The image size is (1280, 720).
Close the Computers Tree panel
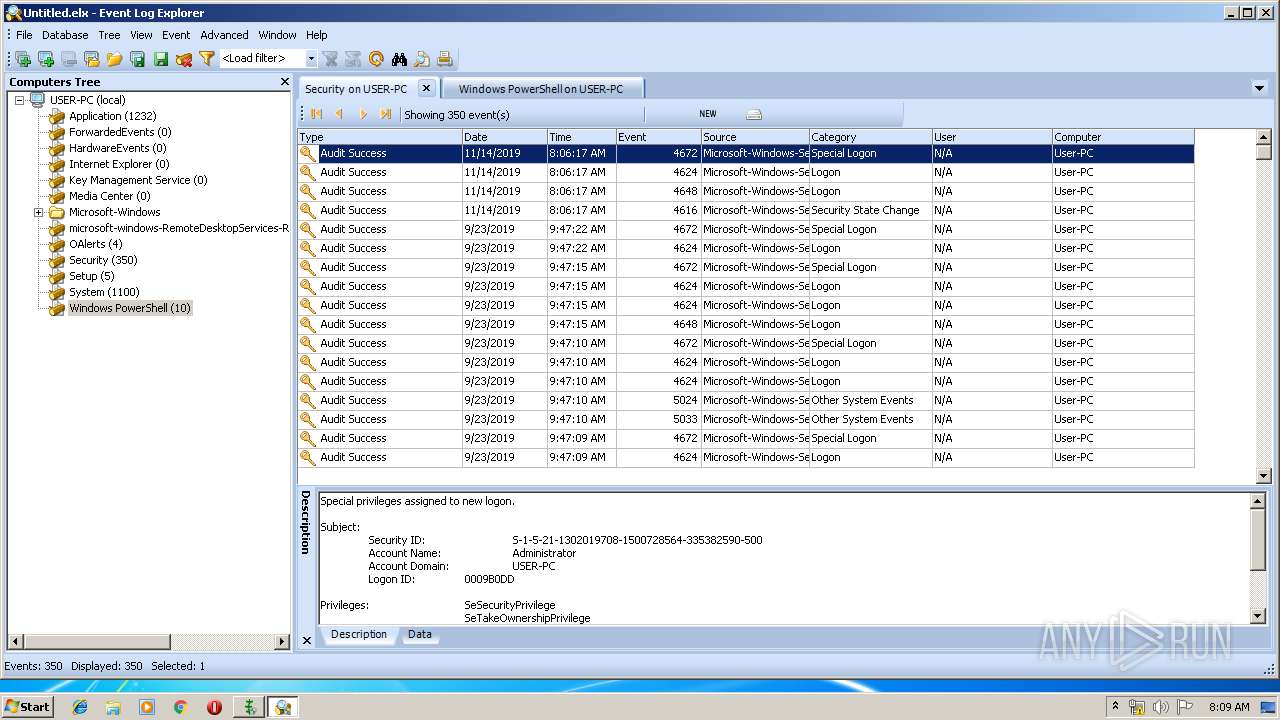pyautogui.click(x=284, y=82)
